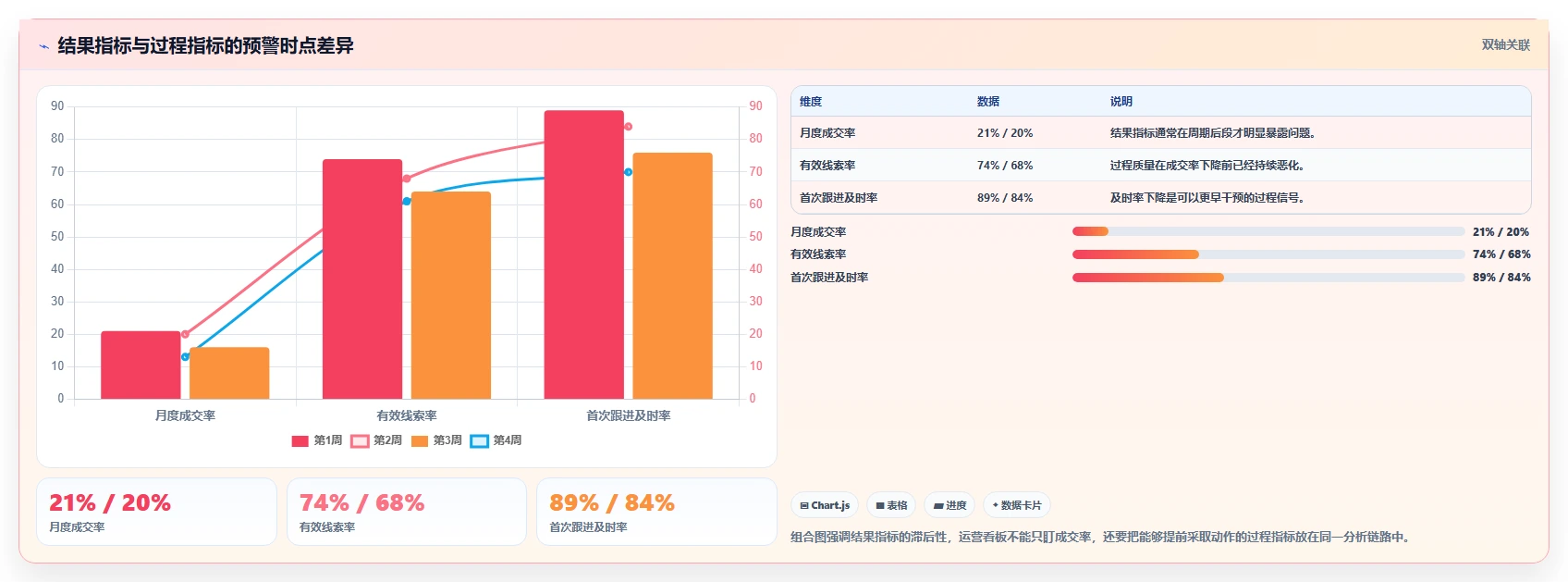Click the lightning icon beside the panel title

[43, 46]
